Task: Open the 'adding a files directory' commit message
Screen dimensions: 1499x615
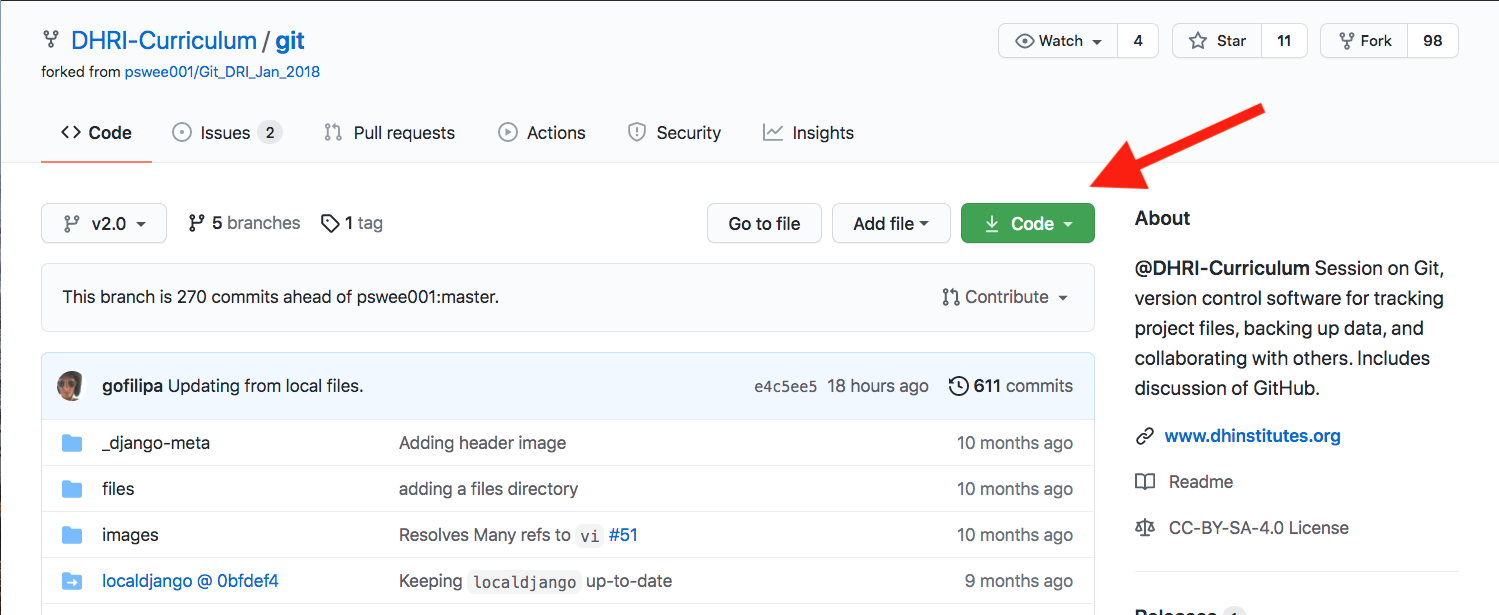Action: [488, 489]
